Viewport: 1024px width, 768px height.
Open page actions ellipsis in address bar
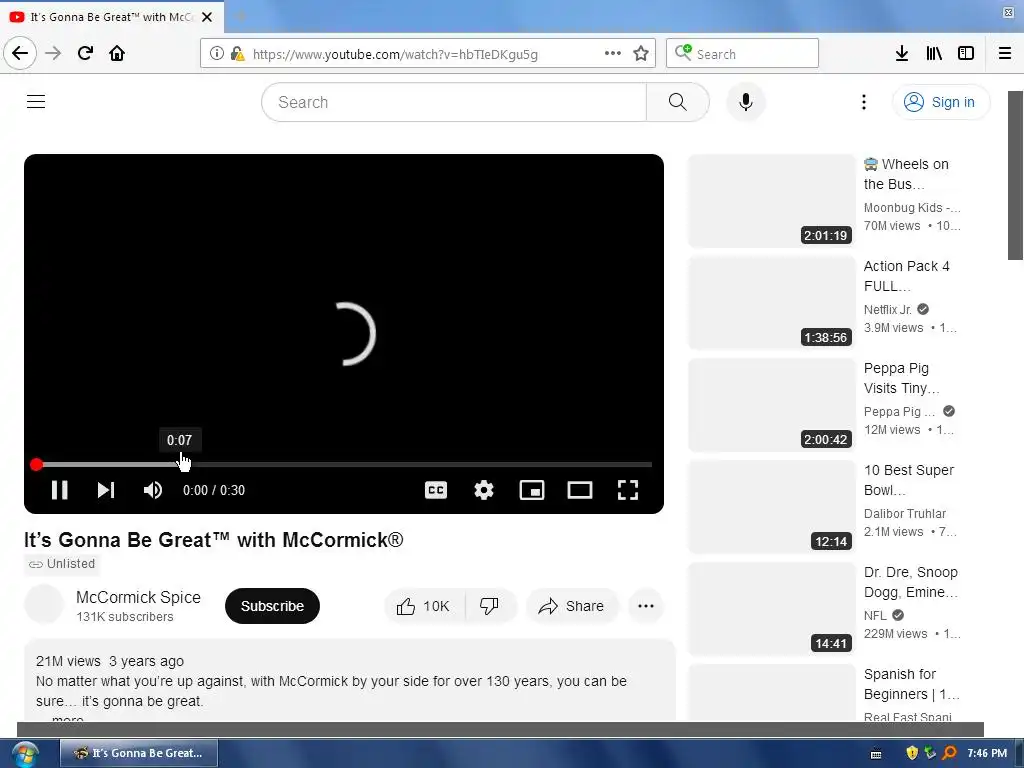(613, 54)
